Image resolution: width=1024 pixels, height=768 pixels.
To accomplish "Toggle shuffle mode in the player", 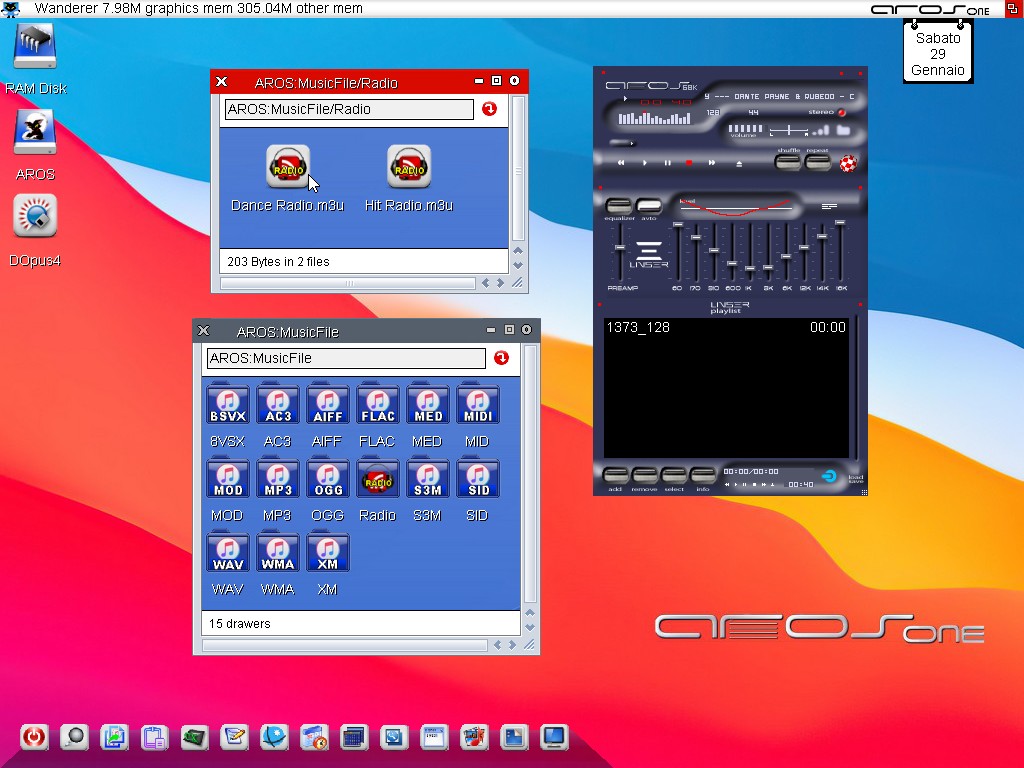I will tap(788, 161).
